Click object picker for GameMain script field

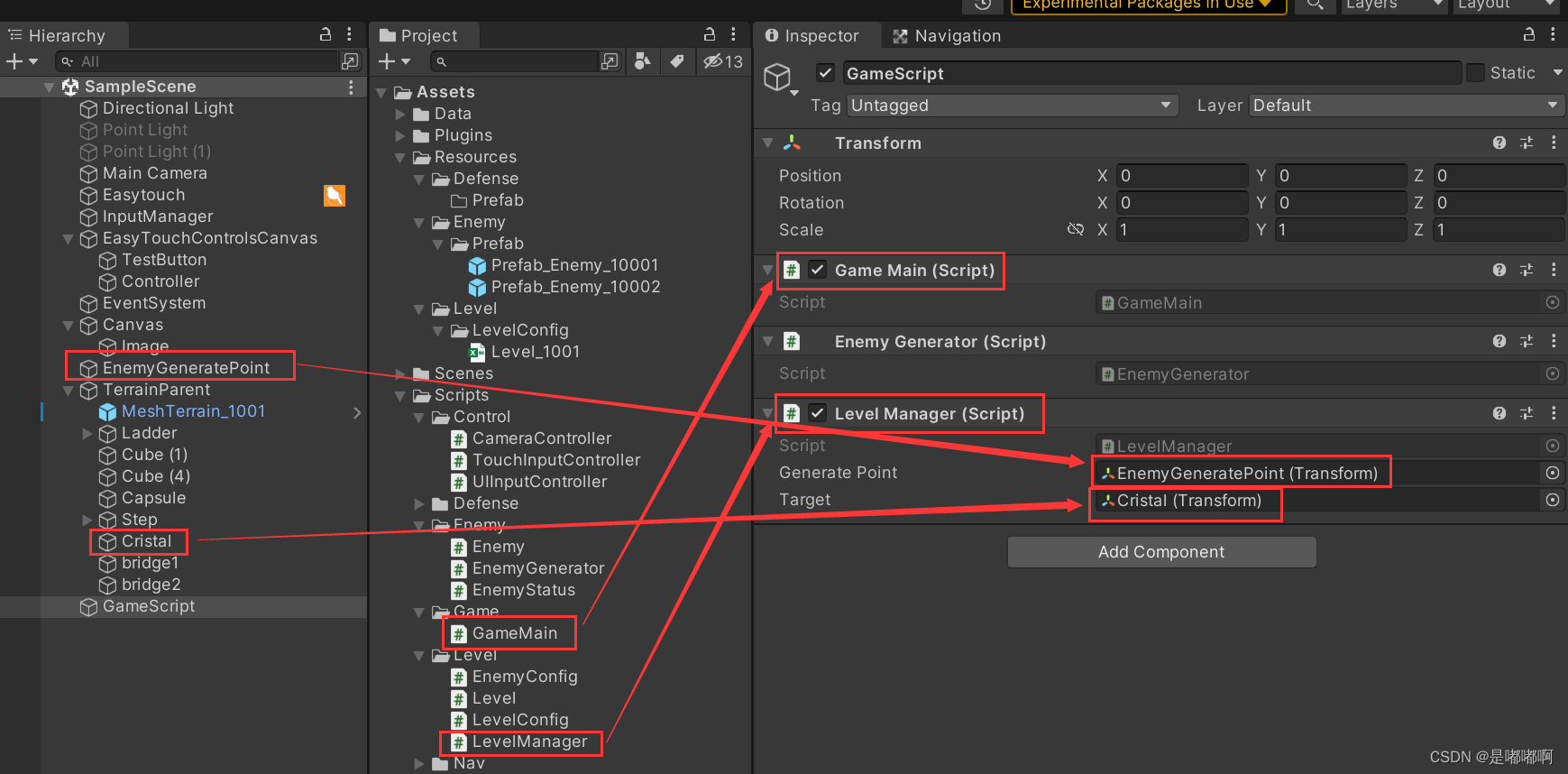tap(1553, 303)
